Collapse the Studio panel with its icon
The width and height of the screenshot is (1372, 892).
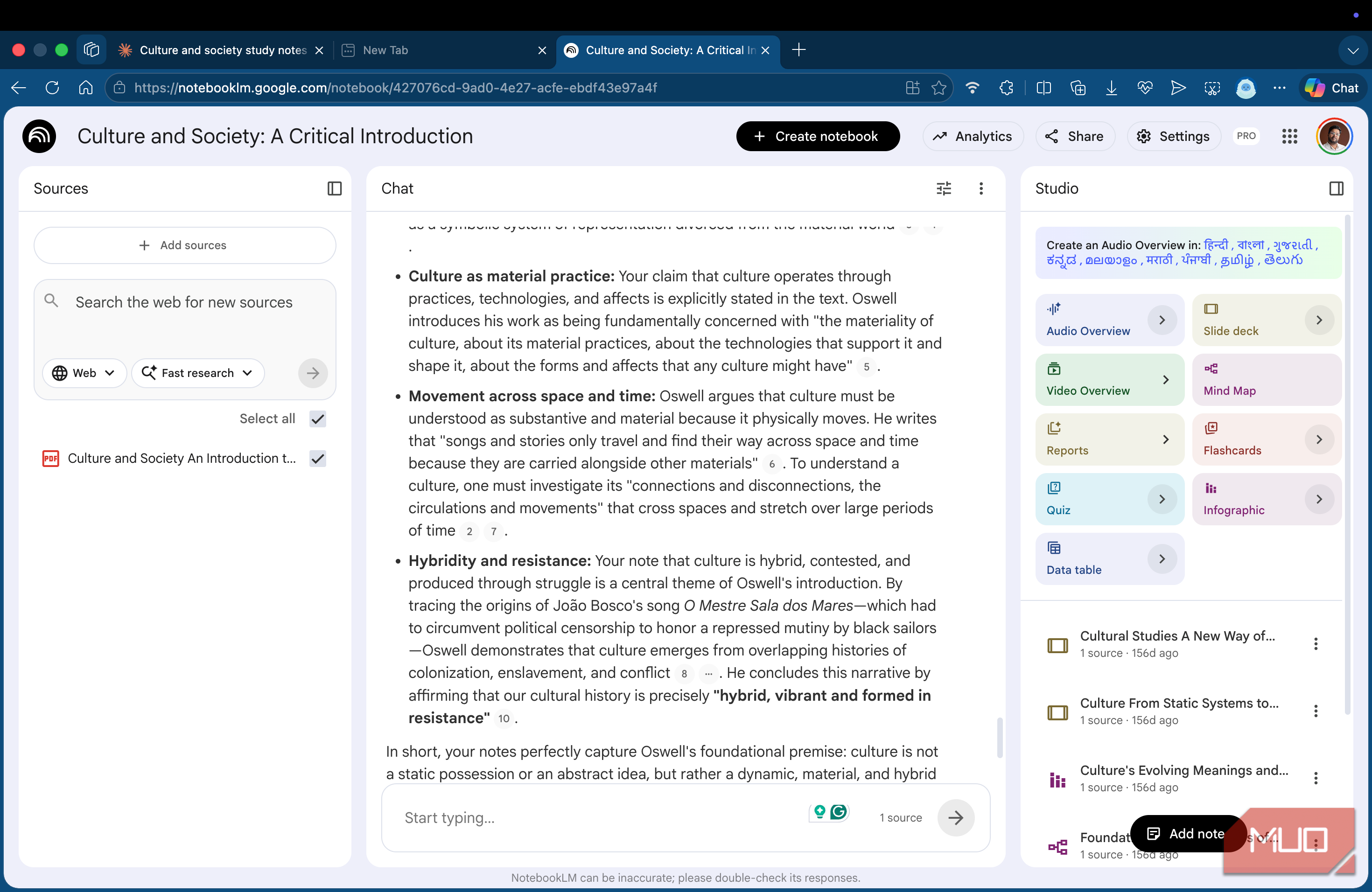1336,188
